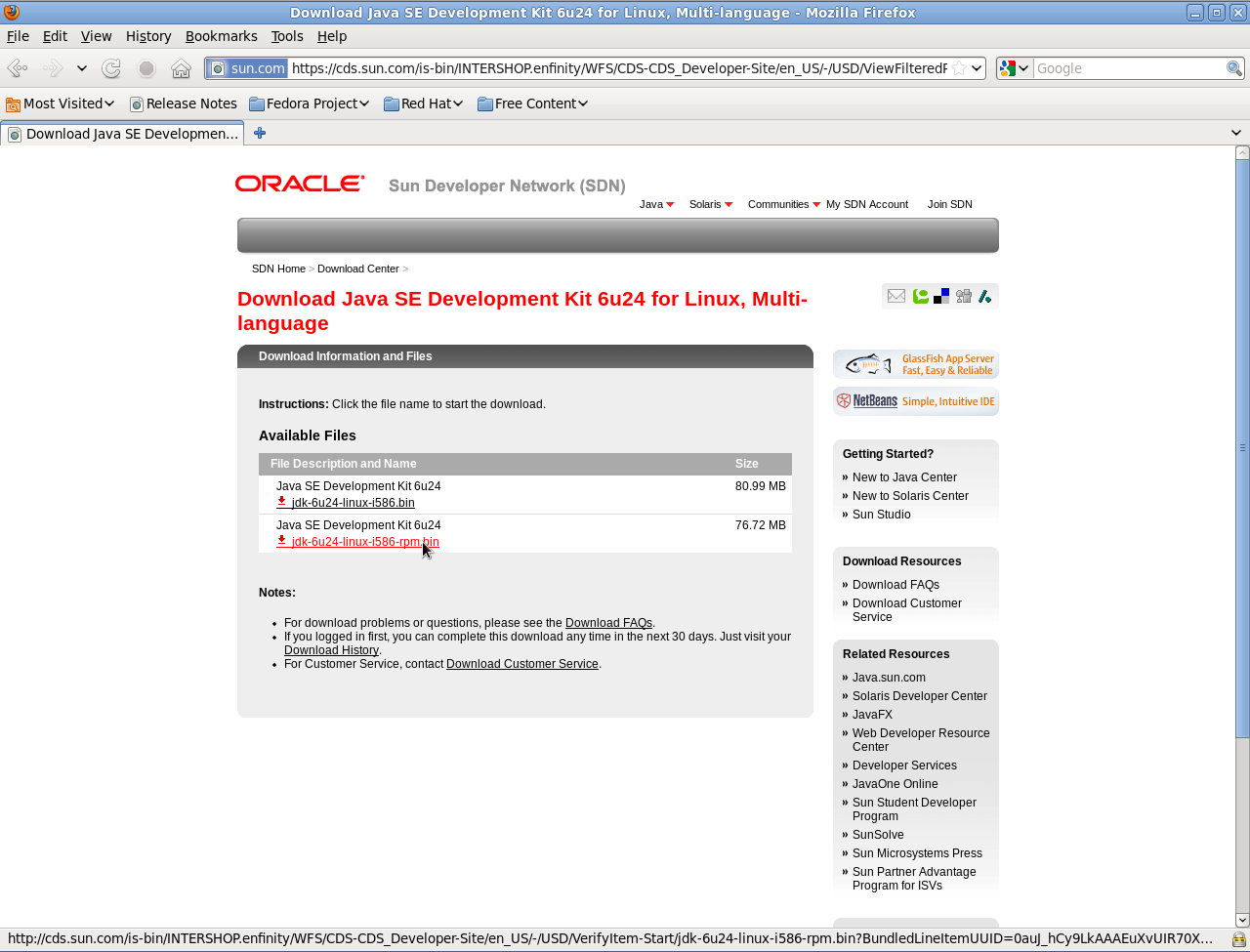Open the Tools menu
Image resolution: width=1250 pixels, height=952 pixels.
[287, 36]
